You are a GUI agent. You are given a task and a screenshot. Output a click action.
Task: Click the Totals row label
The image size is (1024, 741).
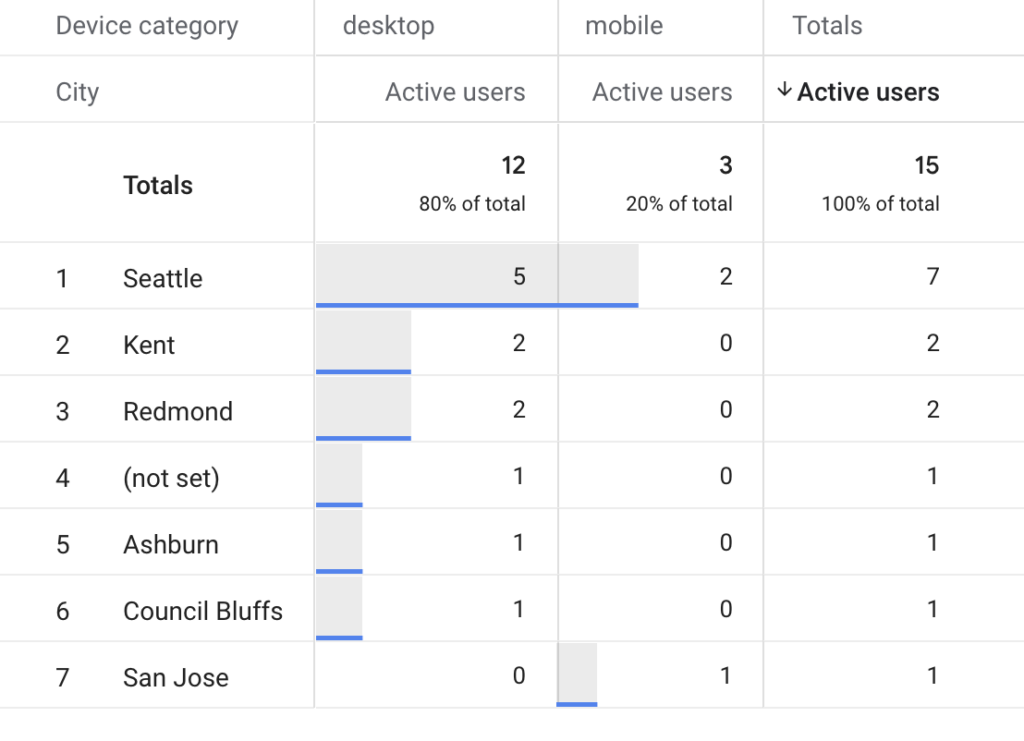click(x=157, y=185)
